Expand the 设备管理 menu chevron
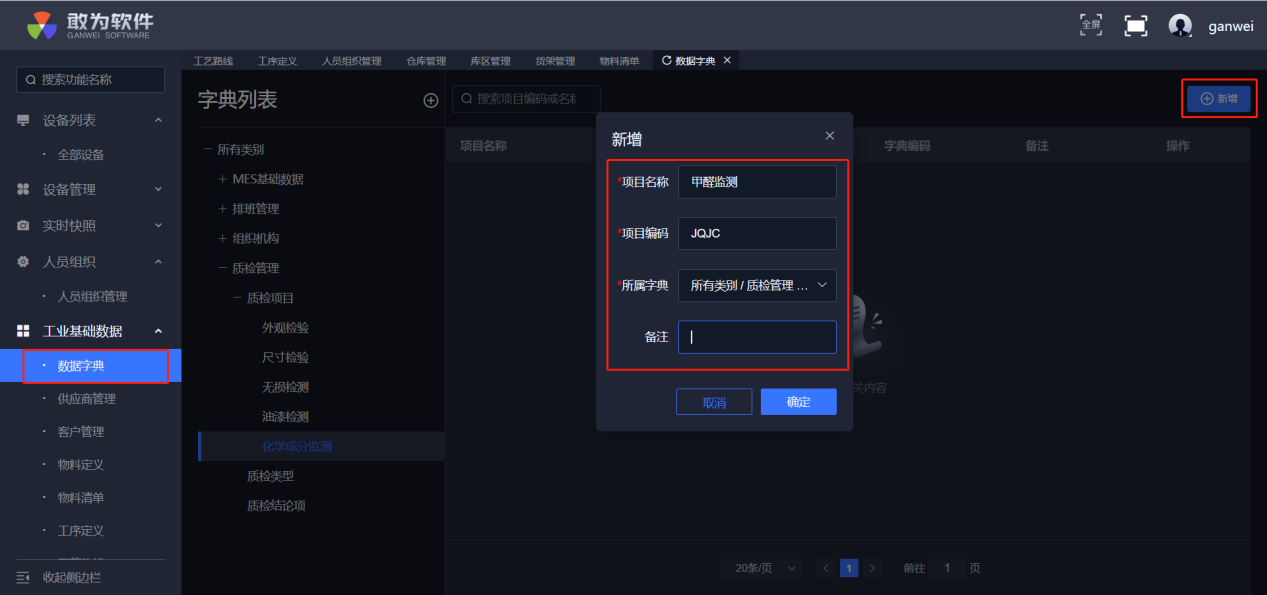 click(158, 189)
